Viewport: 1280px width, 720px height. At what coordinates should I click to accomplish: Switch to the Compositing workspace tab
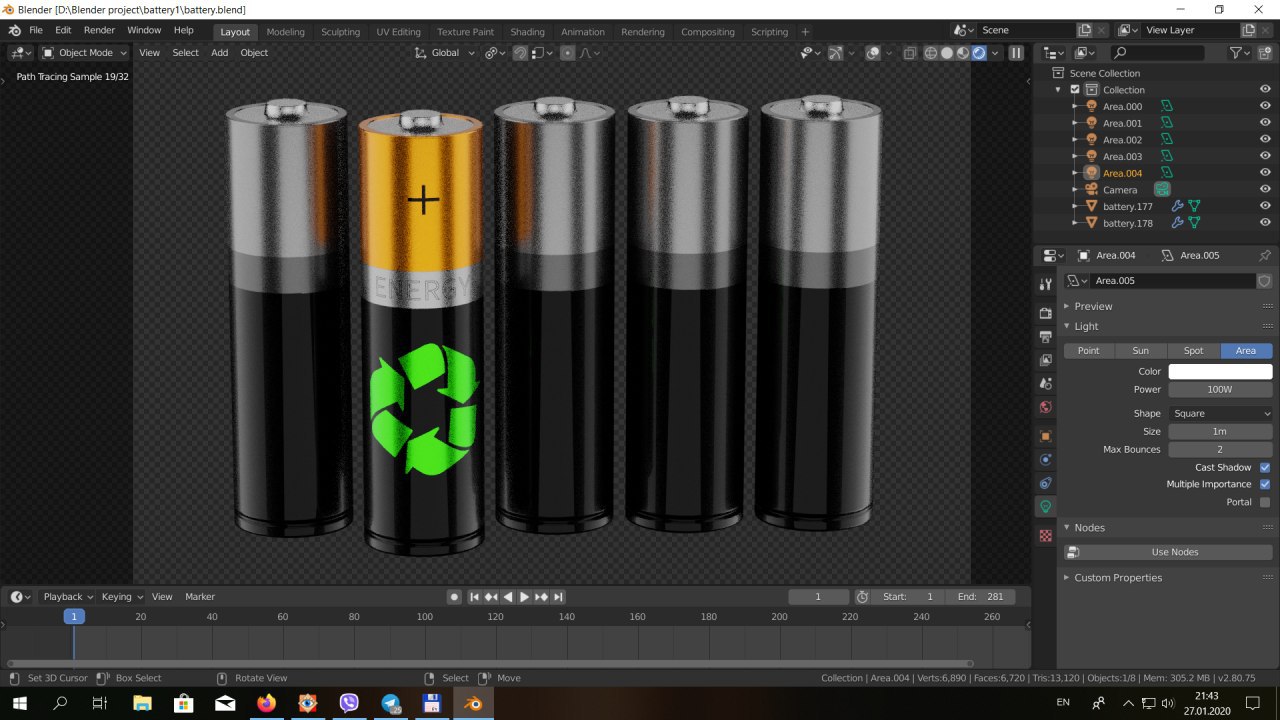707,31
